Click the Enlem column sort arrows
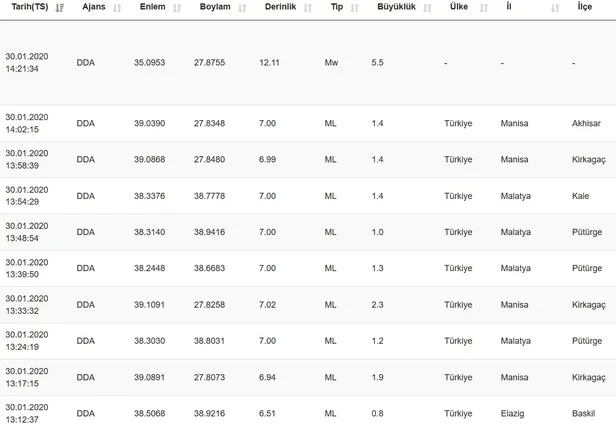 [x=177, y=8]
